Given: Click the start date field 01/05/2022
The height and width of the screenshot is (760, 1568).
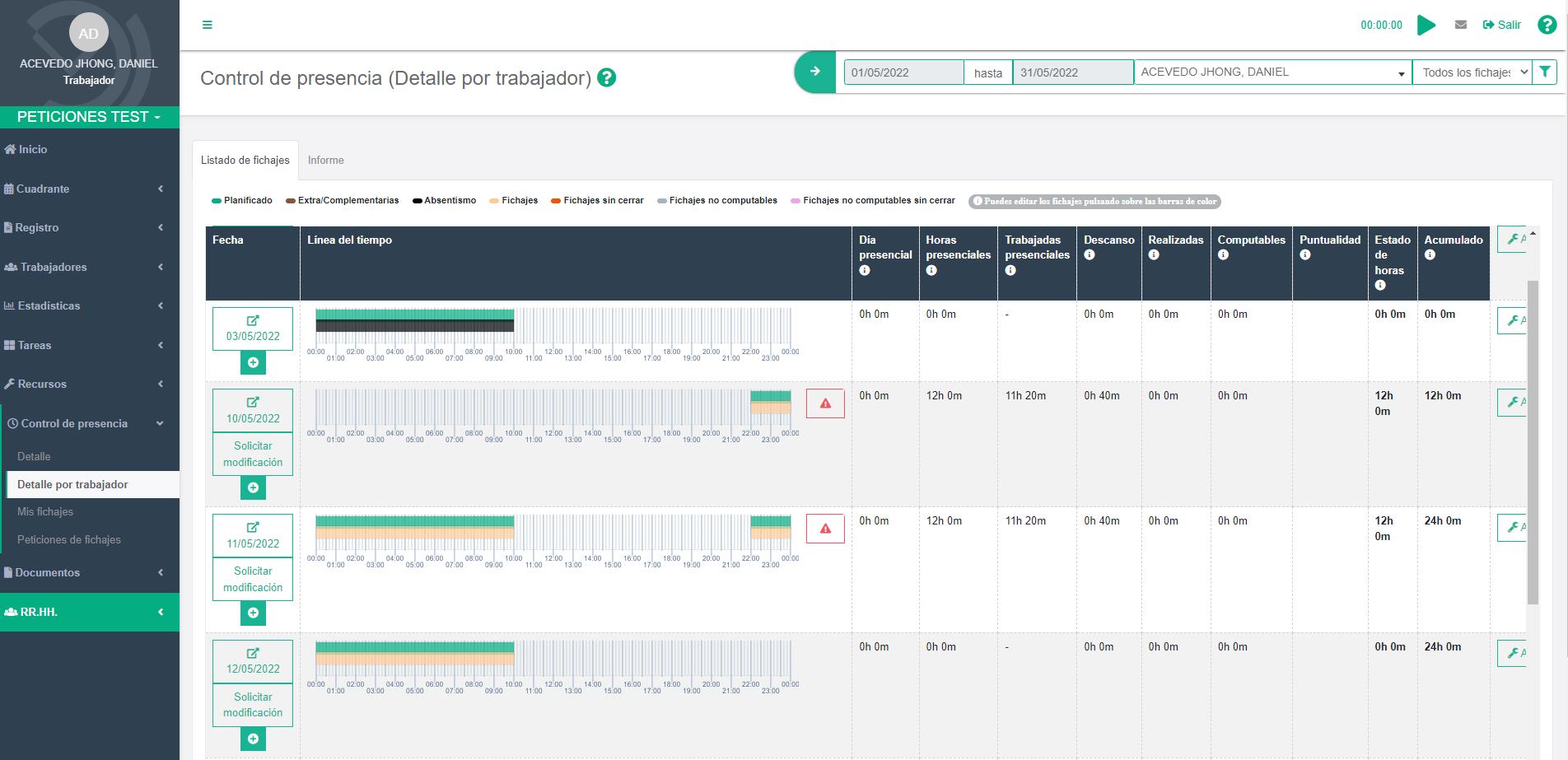Looking at the screenshot, I should click(903, 72).
